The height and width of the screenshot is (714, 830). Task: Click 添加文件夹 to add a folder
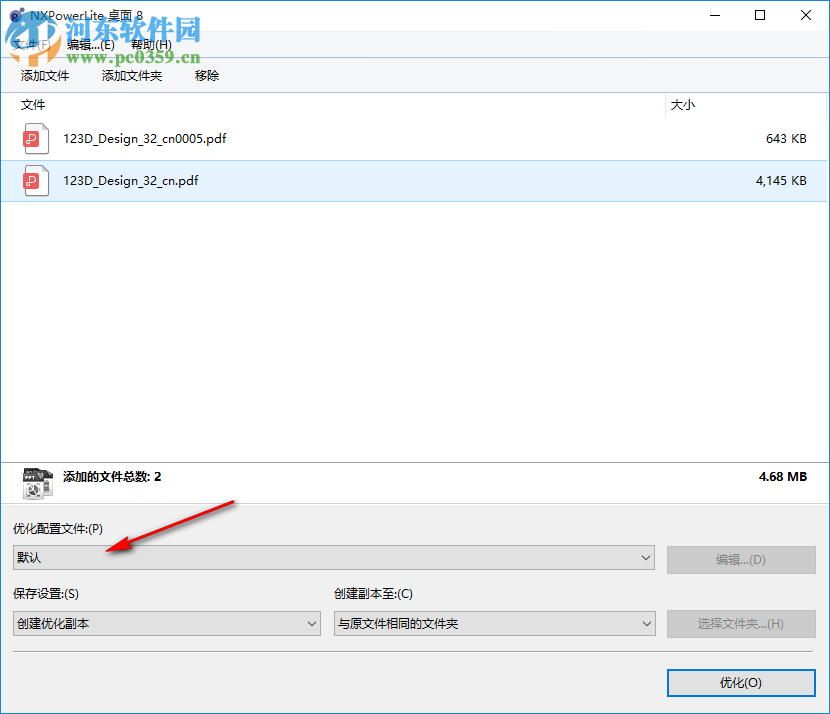click(131, 75)
